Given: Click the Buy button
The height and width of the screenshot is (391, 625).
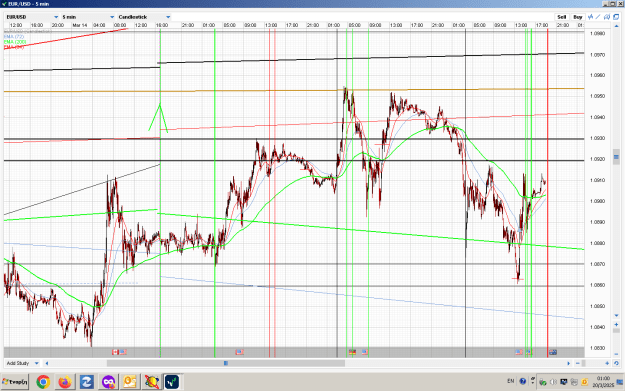Looking at the screenshot, I should (x=578, y=17).
